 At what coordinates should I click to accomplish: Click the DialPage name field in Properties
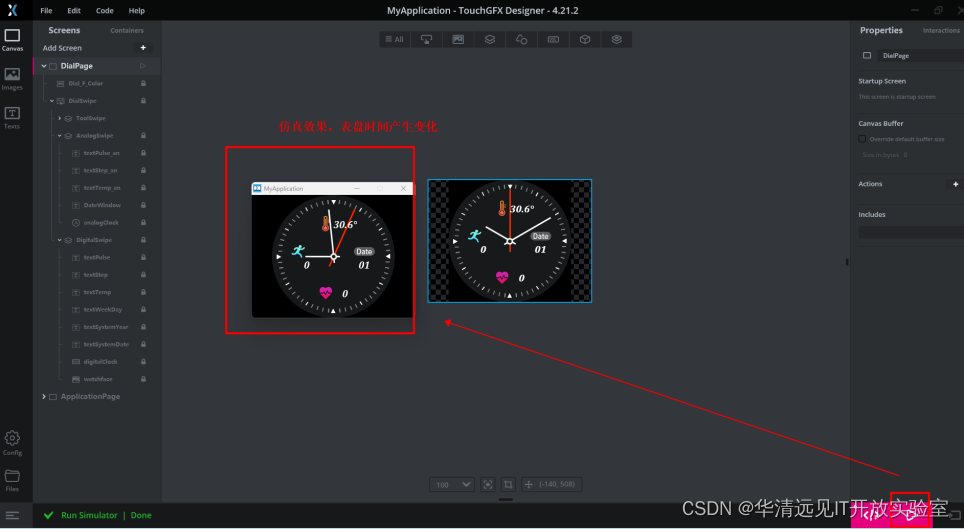coord(920,55)
